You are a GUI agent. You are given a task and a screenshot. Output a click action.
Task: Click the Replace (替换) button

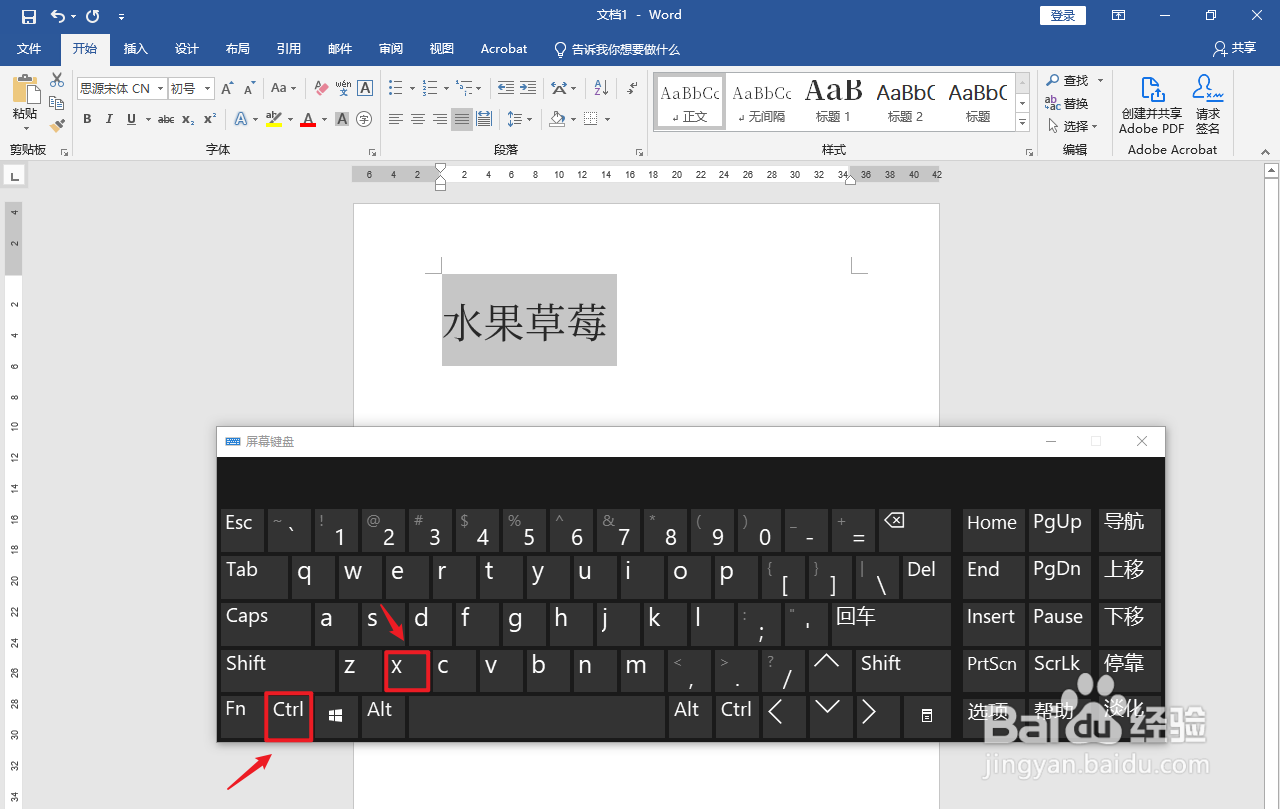[x=1066, y=103]
